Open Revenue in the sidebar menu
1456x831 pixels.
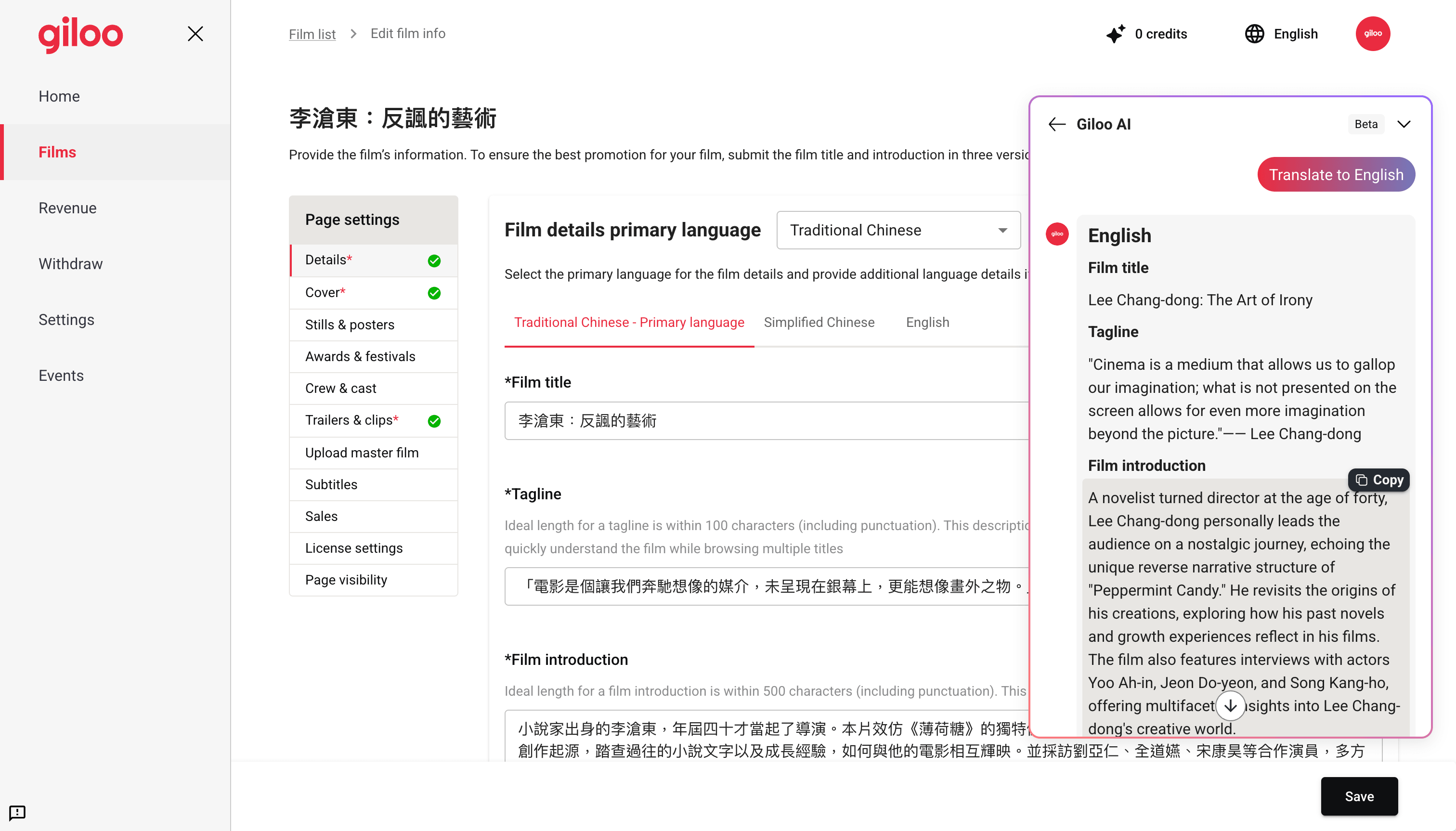[x=67, y=208]
